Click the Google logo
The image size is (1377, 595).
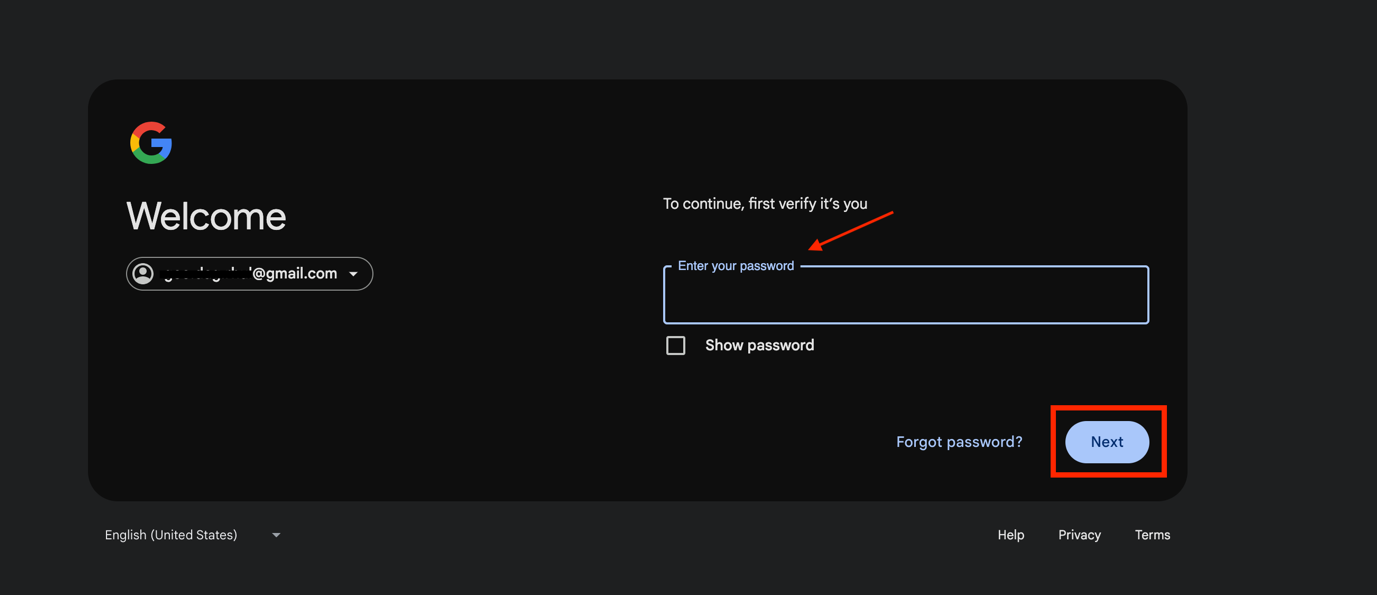click(x=151, y=143)
